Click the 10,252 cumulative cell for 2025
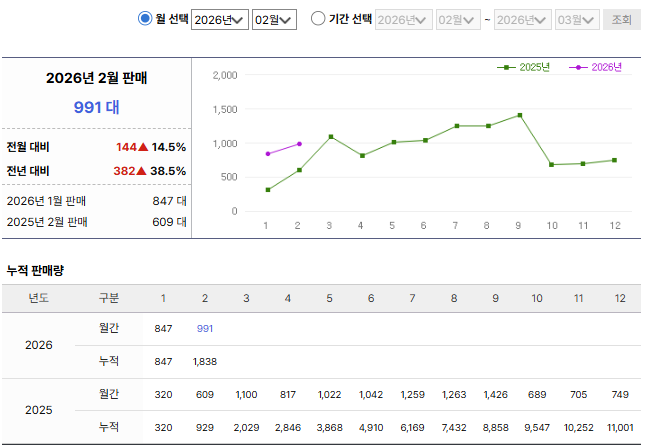659x447 pixels. coord(578,428)
